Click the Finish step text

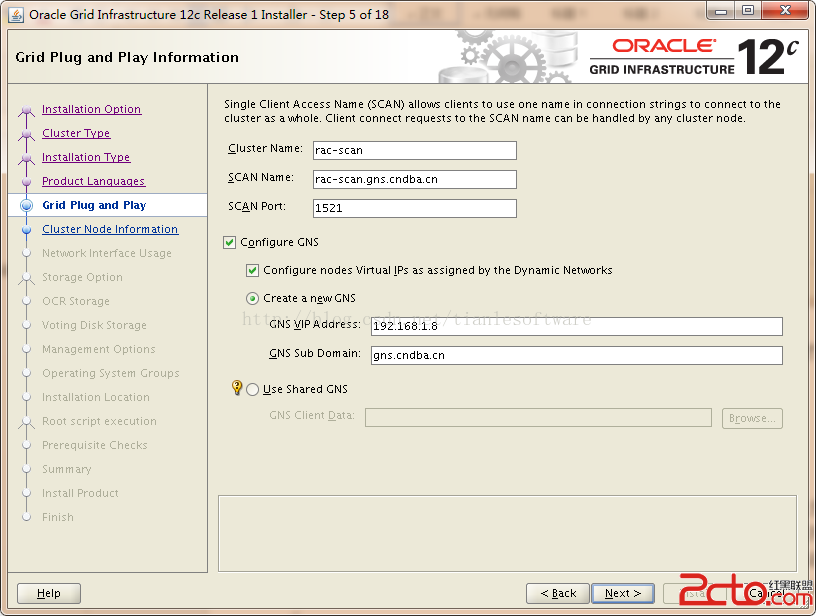pos(58,517)
